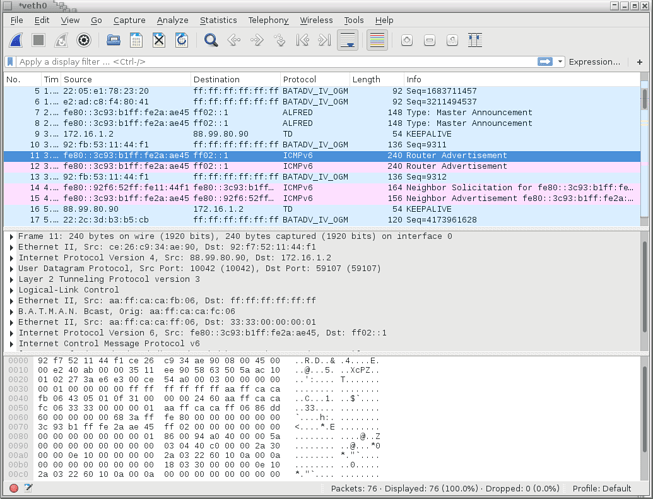Click the display filter input field

click(277, 62)
